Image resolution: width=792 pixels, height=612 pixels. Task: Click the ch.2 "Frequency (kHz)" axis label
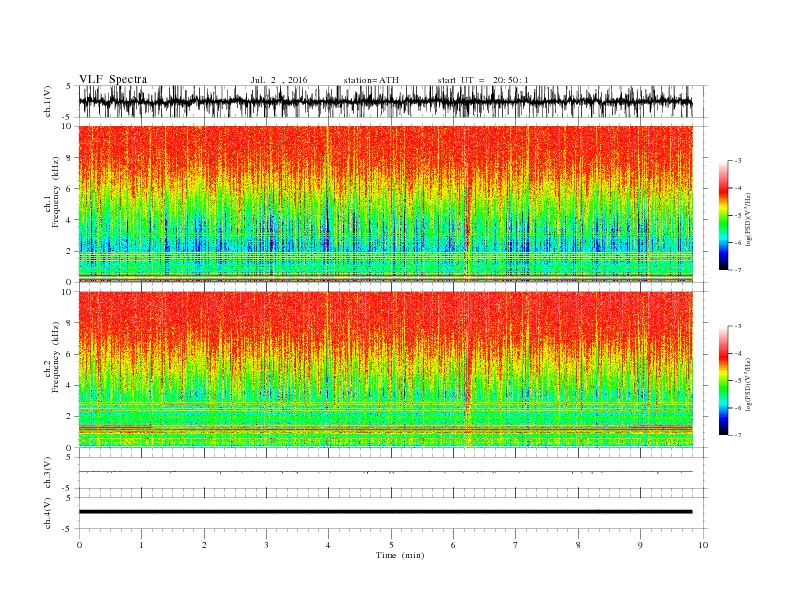[x=56, y=357]
